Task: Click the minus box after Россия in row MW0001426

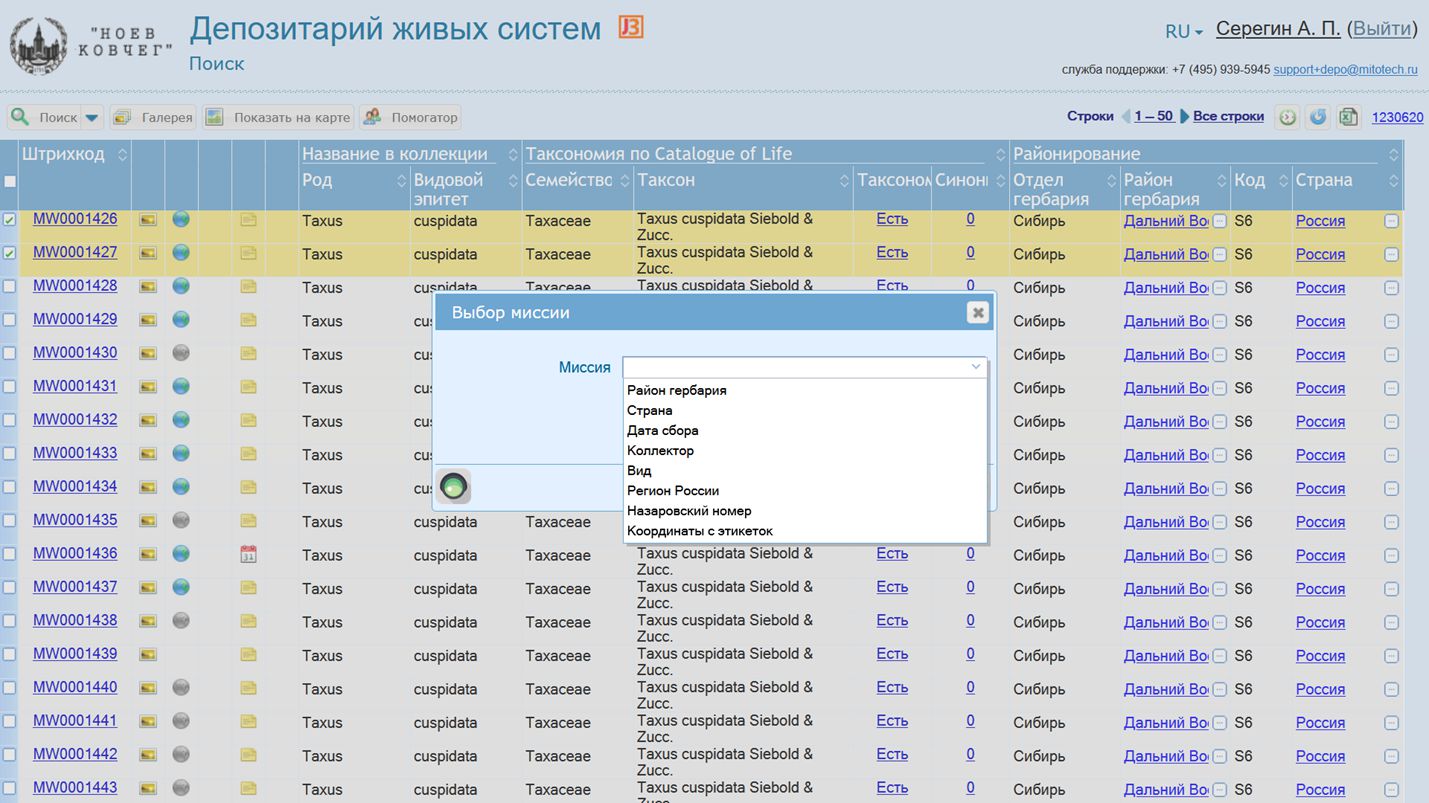Action: click(x=1391, y=221)
